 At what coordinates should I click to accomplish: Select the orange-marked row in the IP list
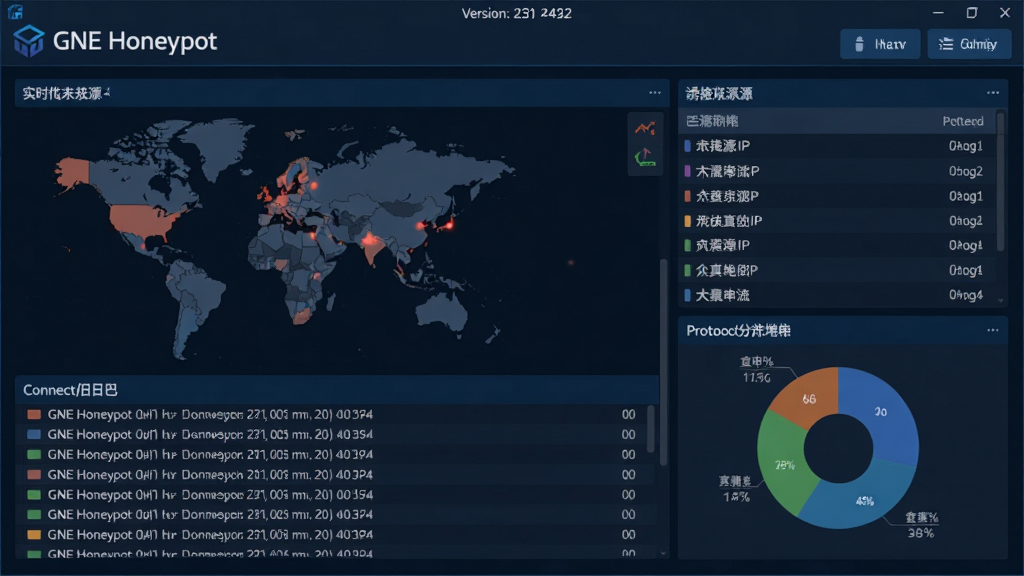836,196
